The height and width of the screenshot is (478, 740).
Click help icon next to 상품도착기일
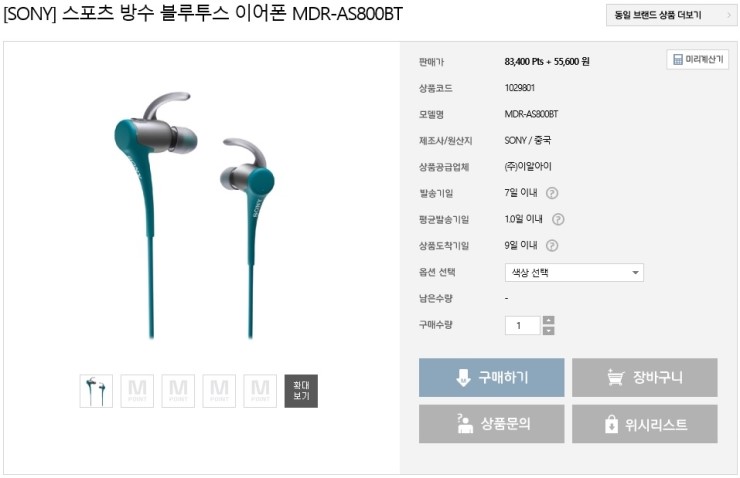552,245
